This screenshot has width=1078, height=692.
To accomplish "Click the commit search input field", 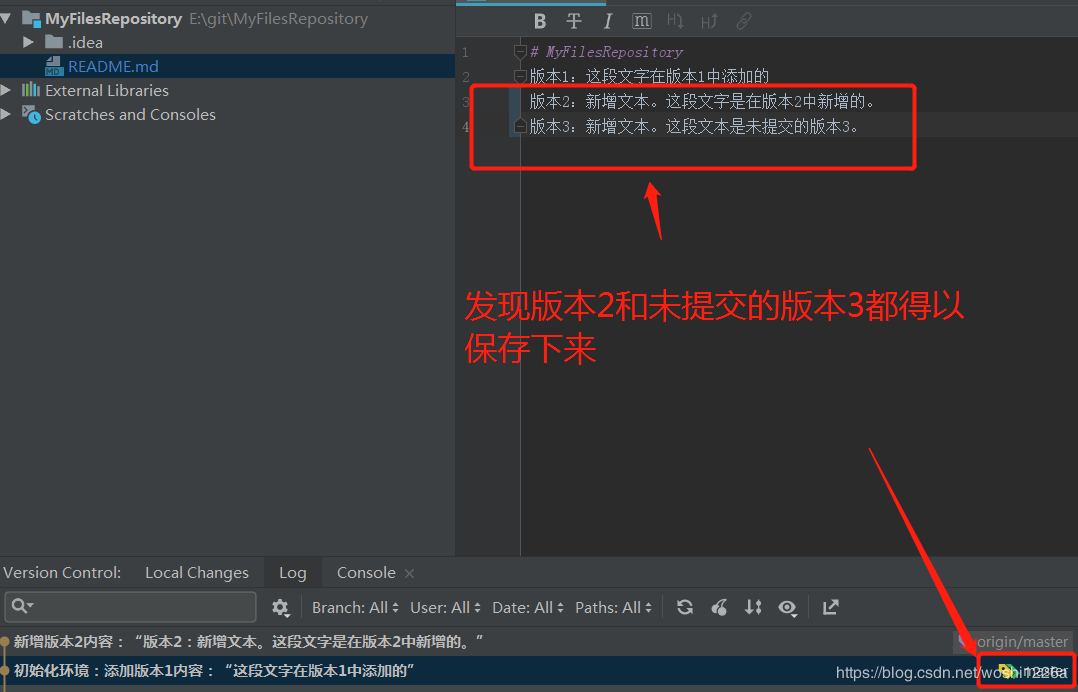I will tap(130, 607).
